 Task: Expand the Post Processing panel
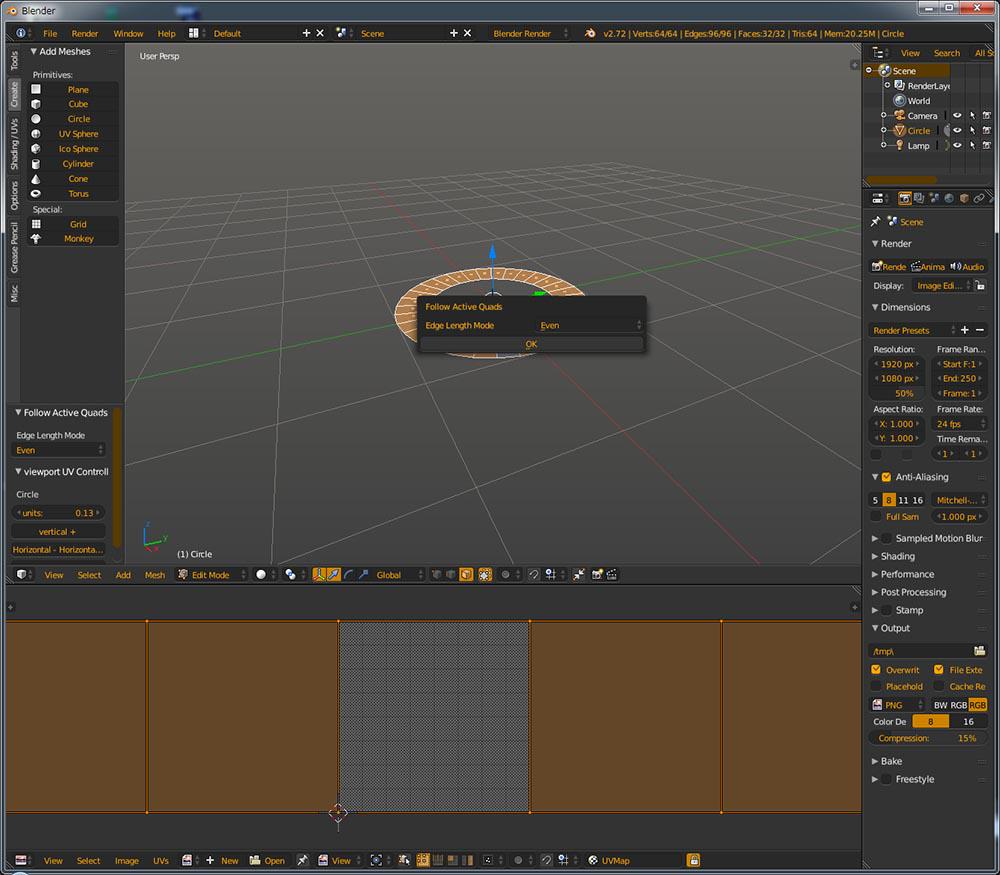(x=913, y=592)
